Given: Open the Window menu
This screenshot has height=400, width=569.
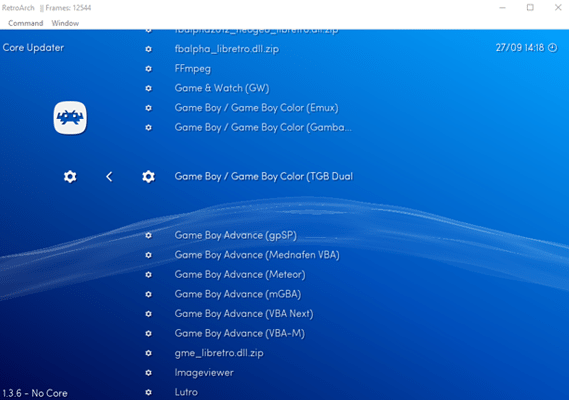Looking at the screenshot, I should pos(65,23).
